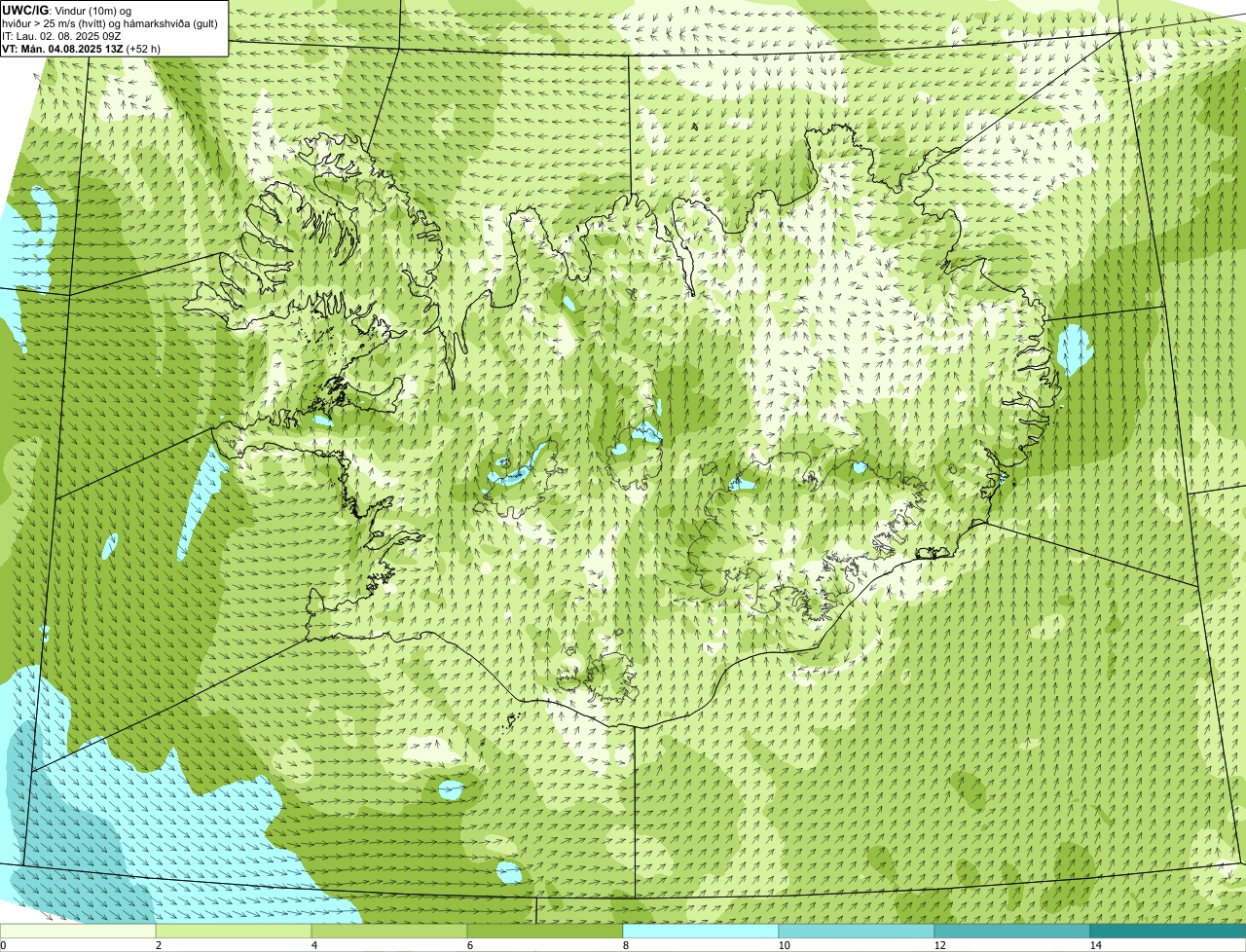Click the "VT: Mán. 04.08.2025 13Z (+52 h)" line
This screenshot has height=952, width=1246.
coord(82,48)
